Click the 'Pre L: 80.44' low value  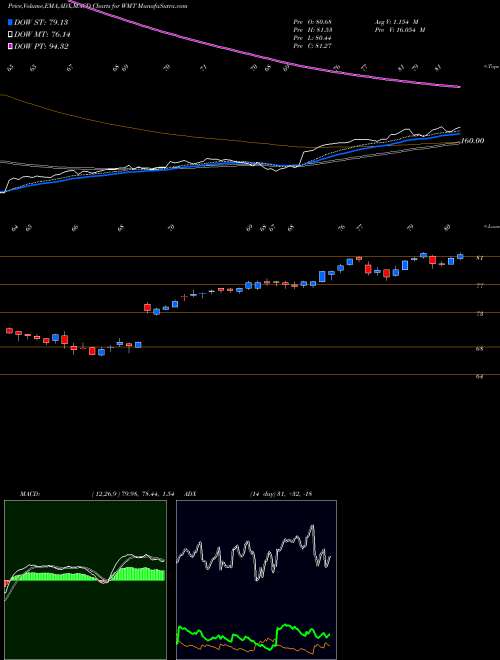[314, 38]
